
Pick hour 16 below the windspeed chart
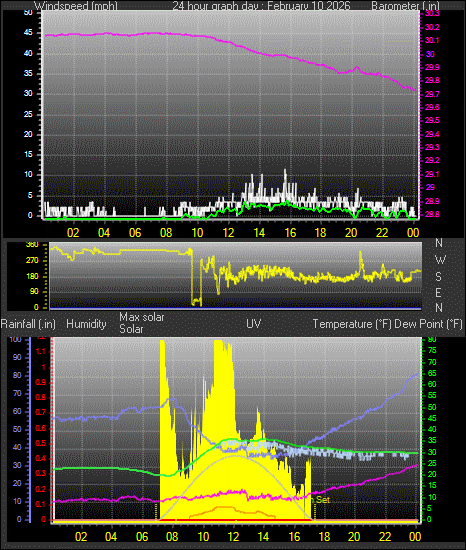(290, 233)
